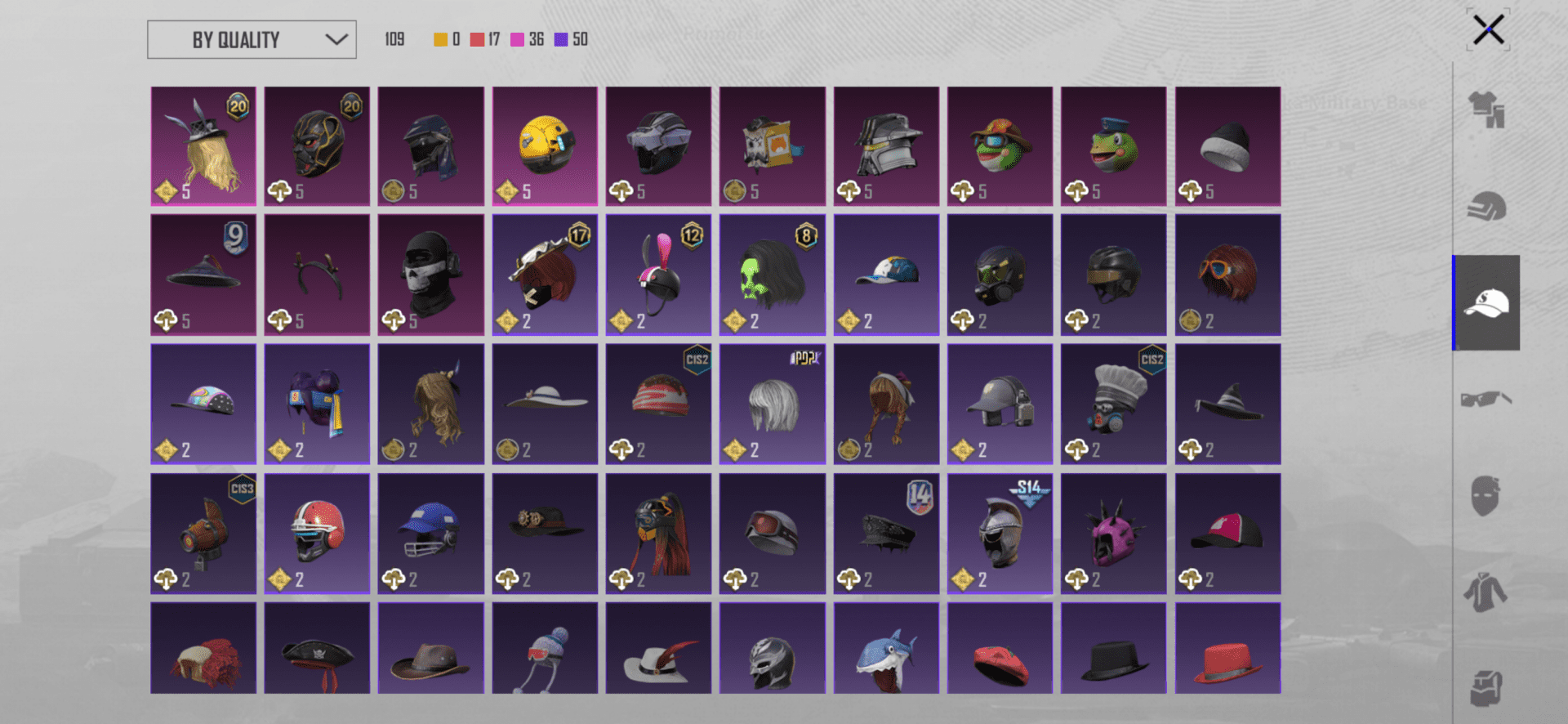Pick the white chef hat item

[1114, 404]
